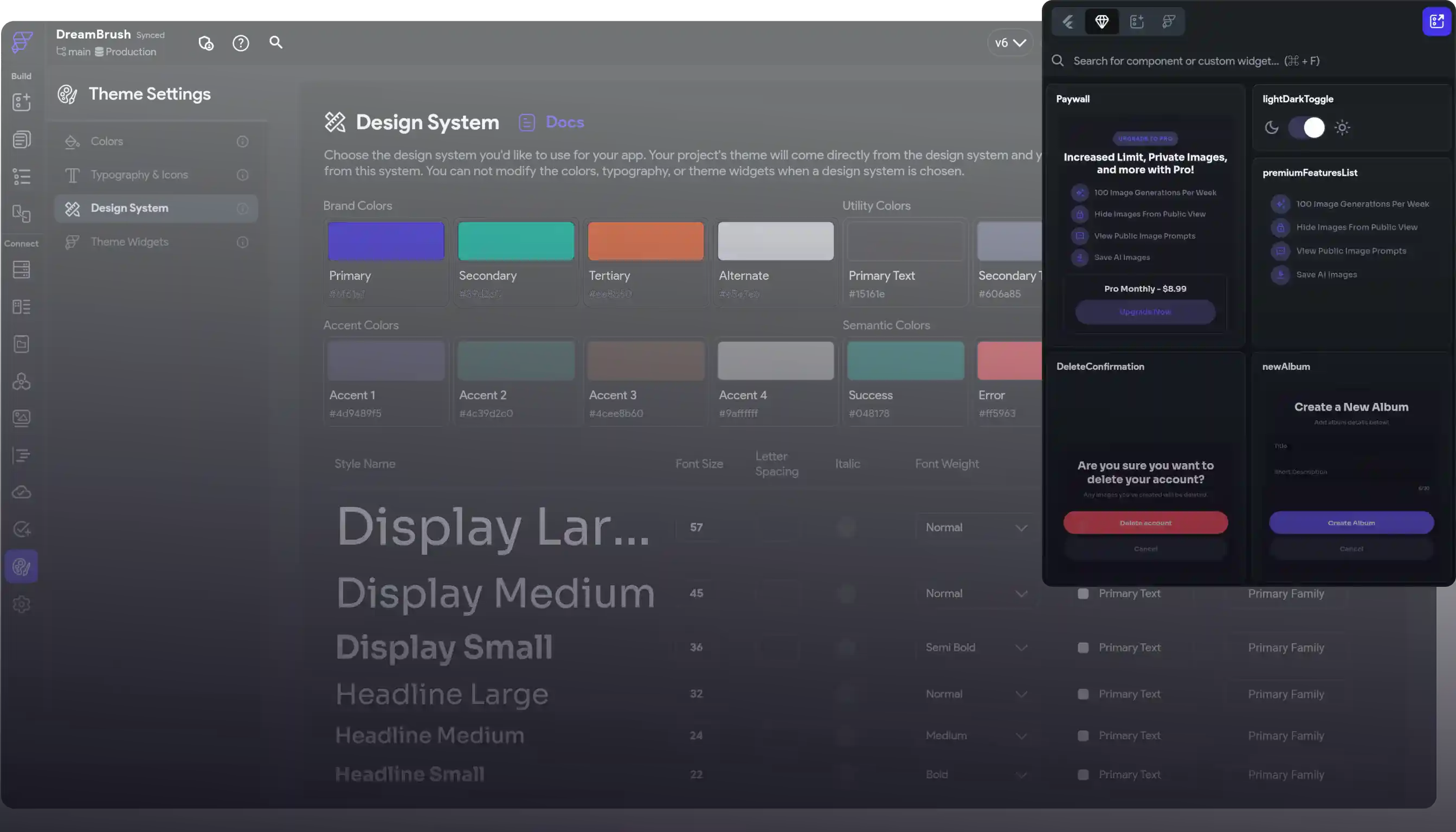This screenshot has height=832, width=1456.
Task: Open the Docs link
Action: pyautogui.click(x=564, y=122)
